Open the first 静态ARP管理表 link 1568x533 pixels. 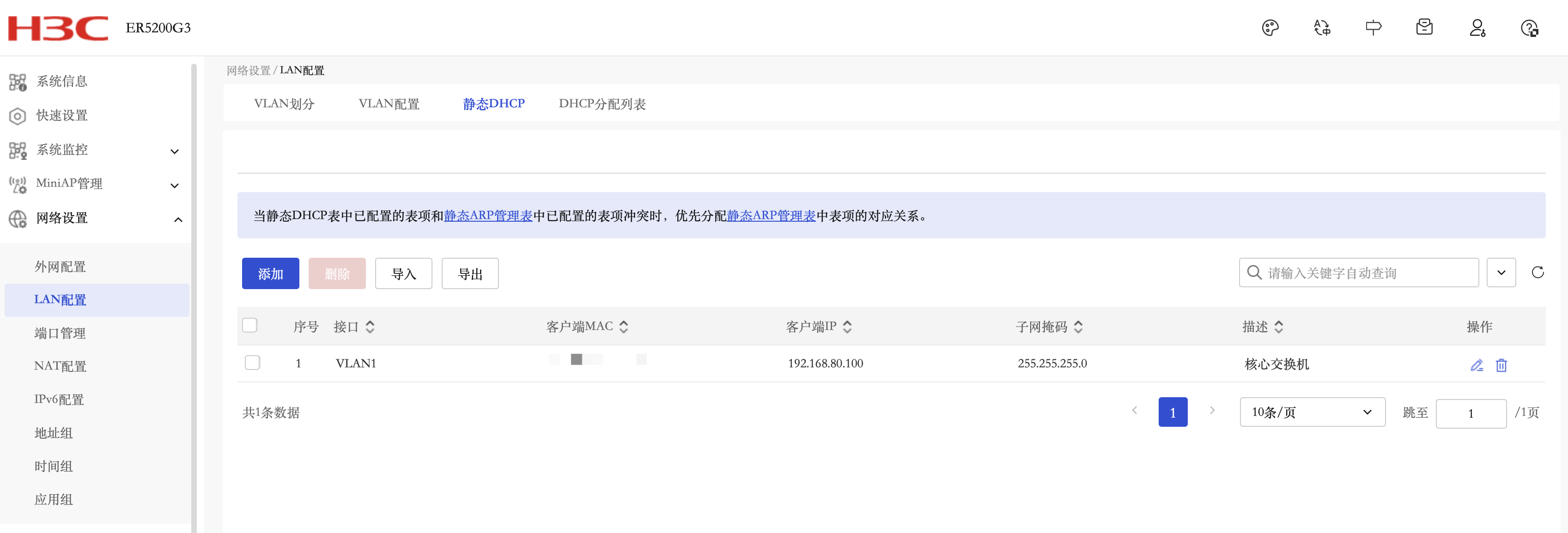pyautogui.click(x=487, y=215)
